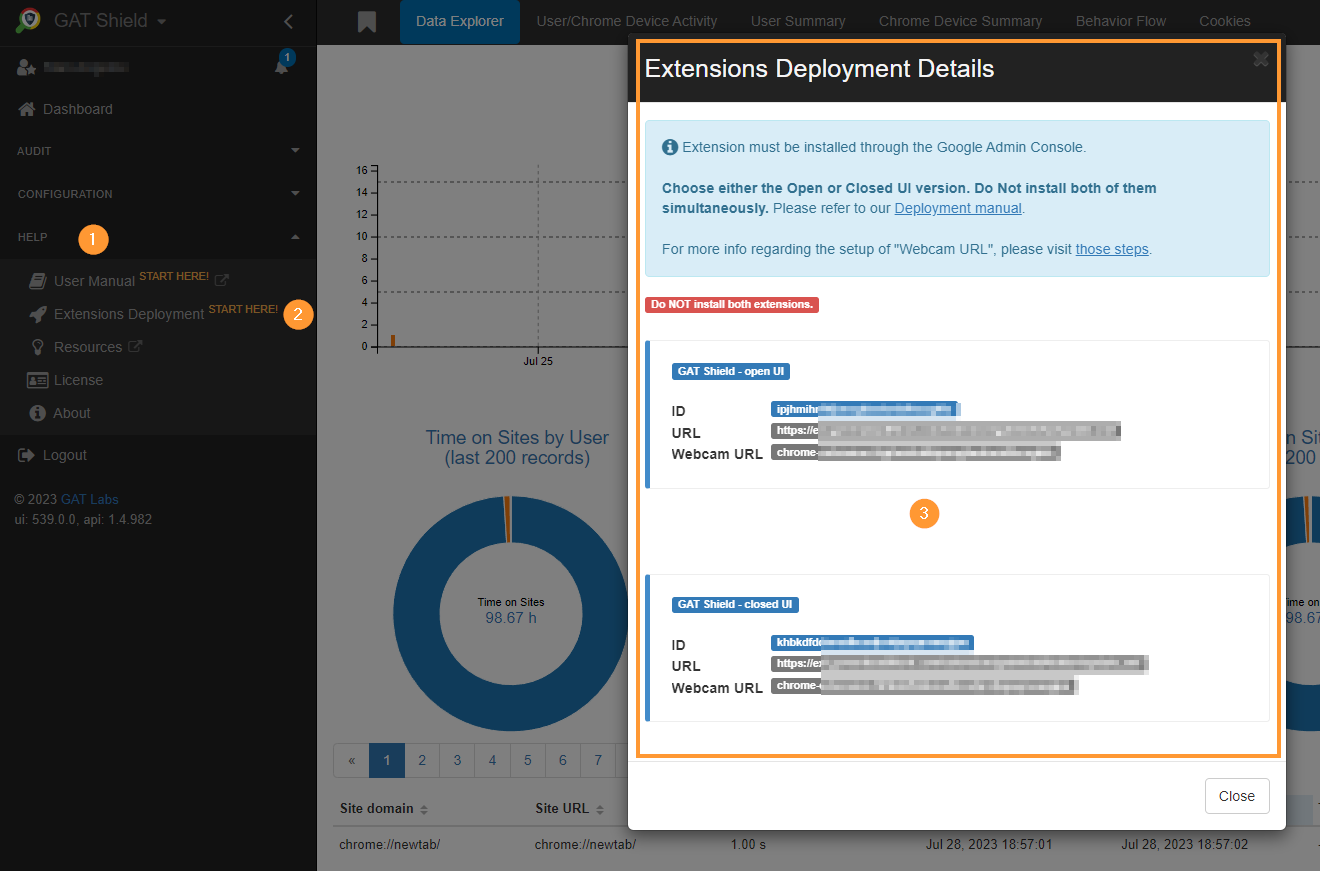Collapse the Help section
Viewport: 1320px width, 871px height.
294,237
